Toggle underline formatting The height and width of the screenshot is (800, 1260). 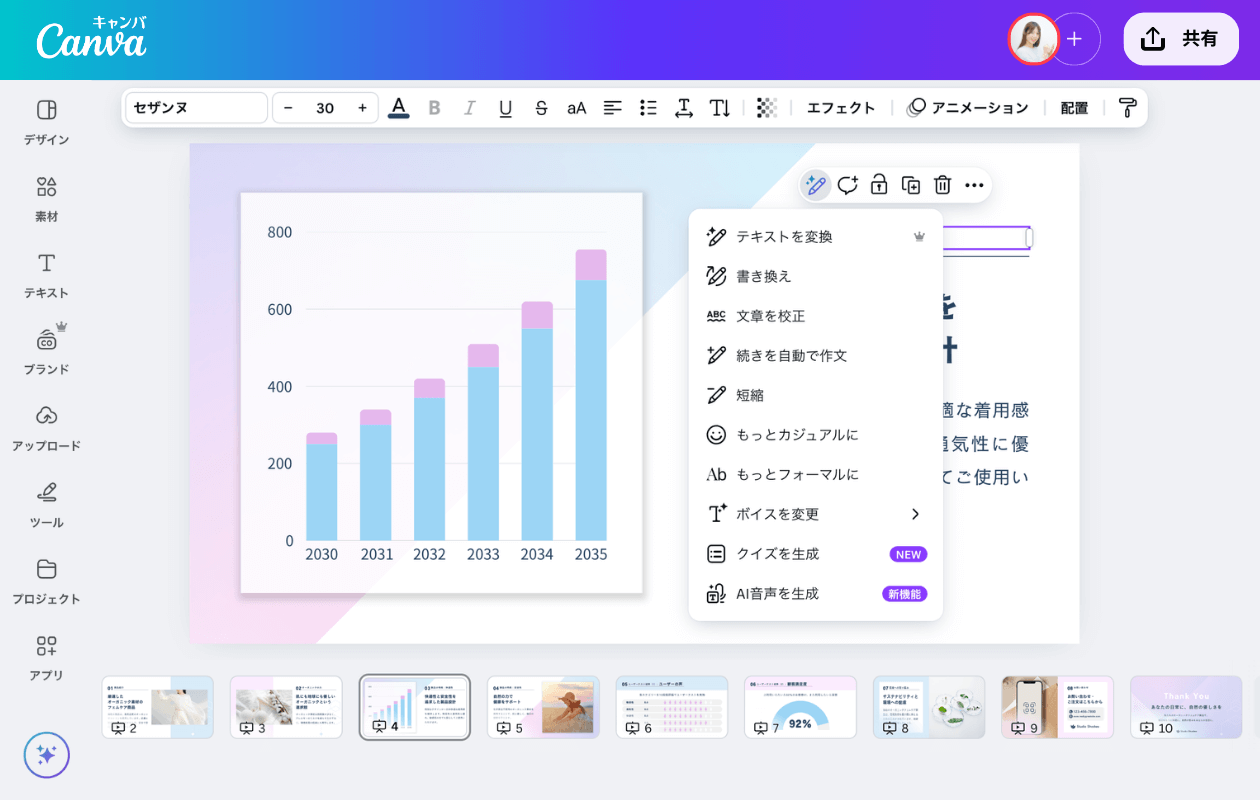505,108
